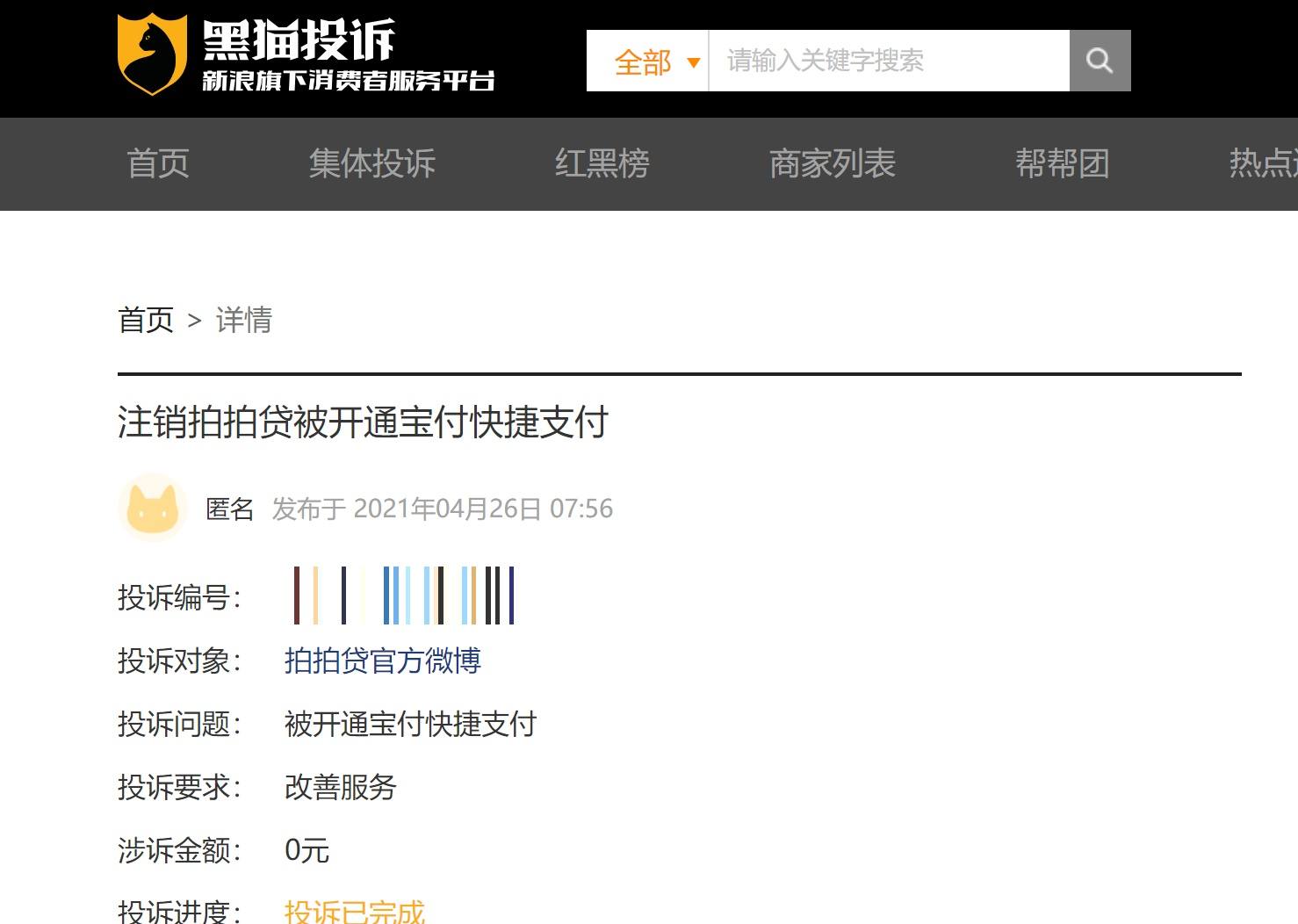Click the 投诉已完成 progress status
This screenshot has height=924, width=1298.
(x=355, y=912)
